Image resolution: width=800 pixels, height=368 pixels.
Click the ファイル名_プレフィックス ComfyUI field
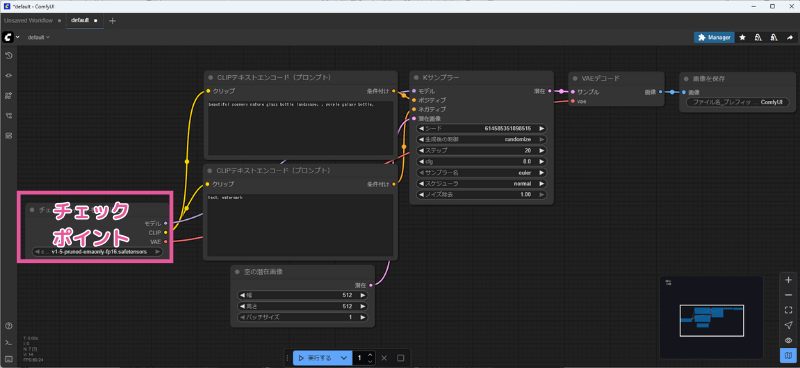[x=738, y=102]
